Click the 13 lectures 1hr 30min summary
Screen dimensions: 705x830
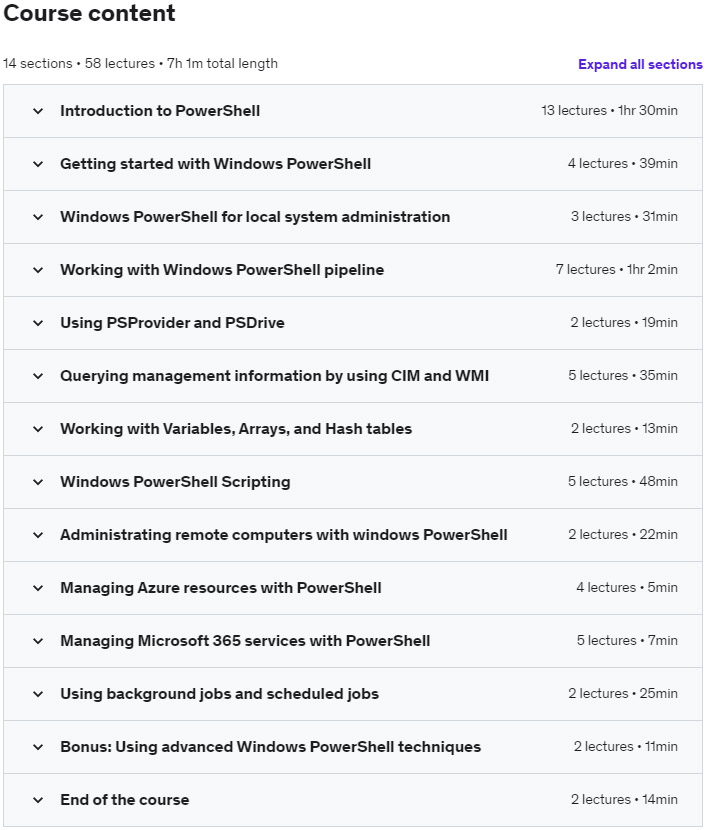point(609,111)
